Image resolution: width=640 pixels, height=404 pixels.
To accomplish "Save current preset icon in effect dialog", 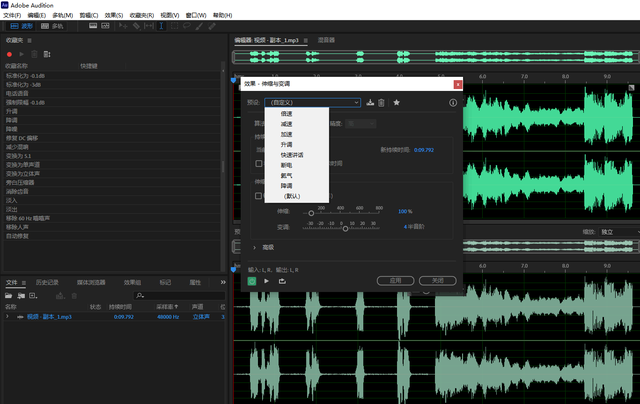I will [370, 102].
